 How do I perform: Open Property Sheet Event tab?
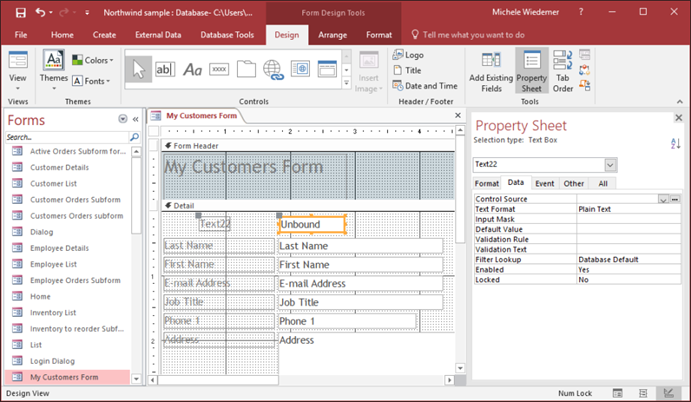tap(545, 183)
